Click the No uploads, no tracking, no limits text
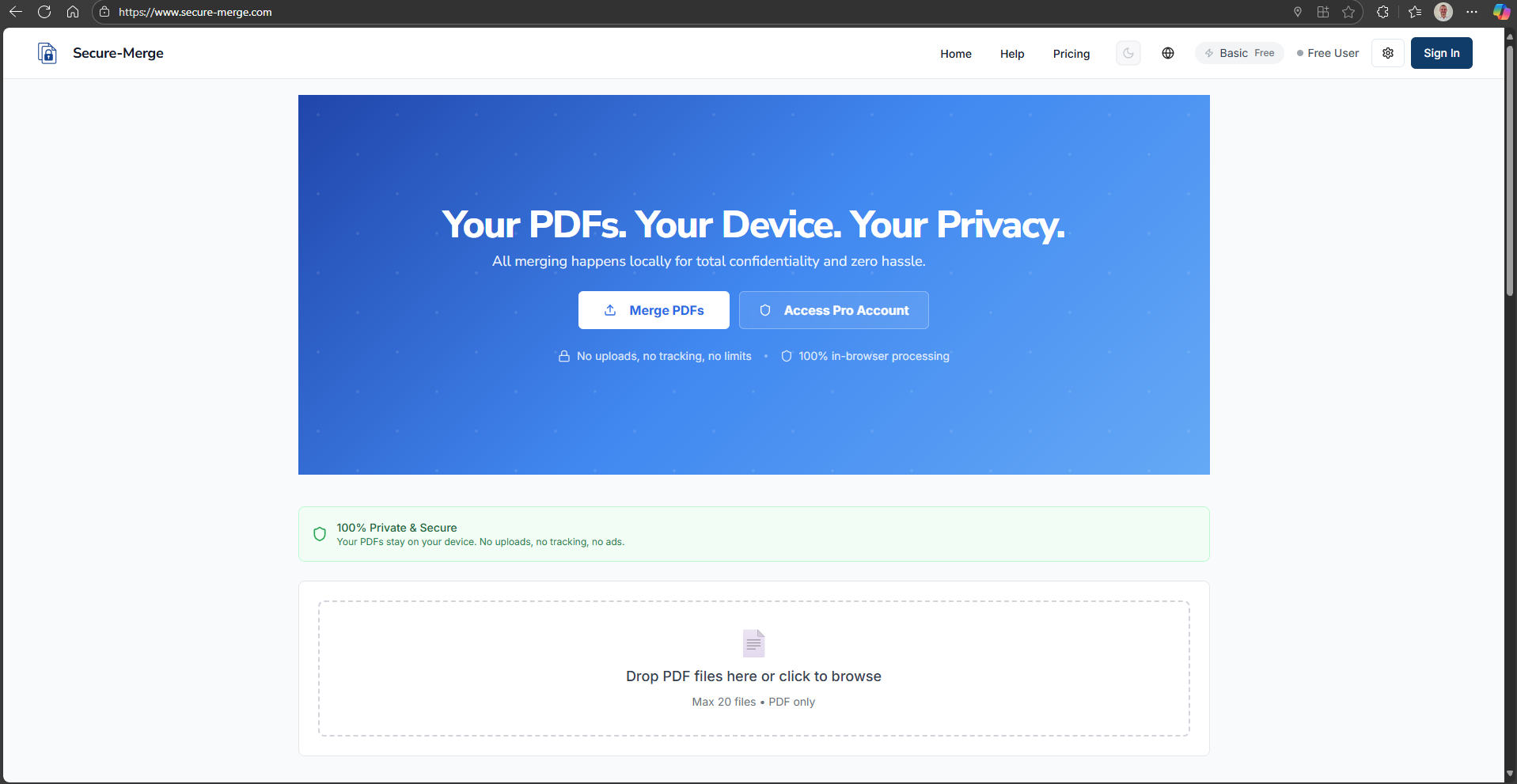This screenshot has width=1517, height=784. click(x=664, y=356)
